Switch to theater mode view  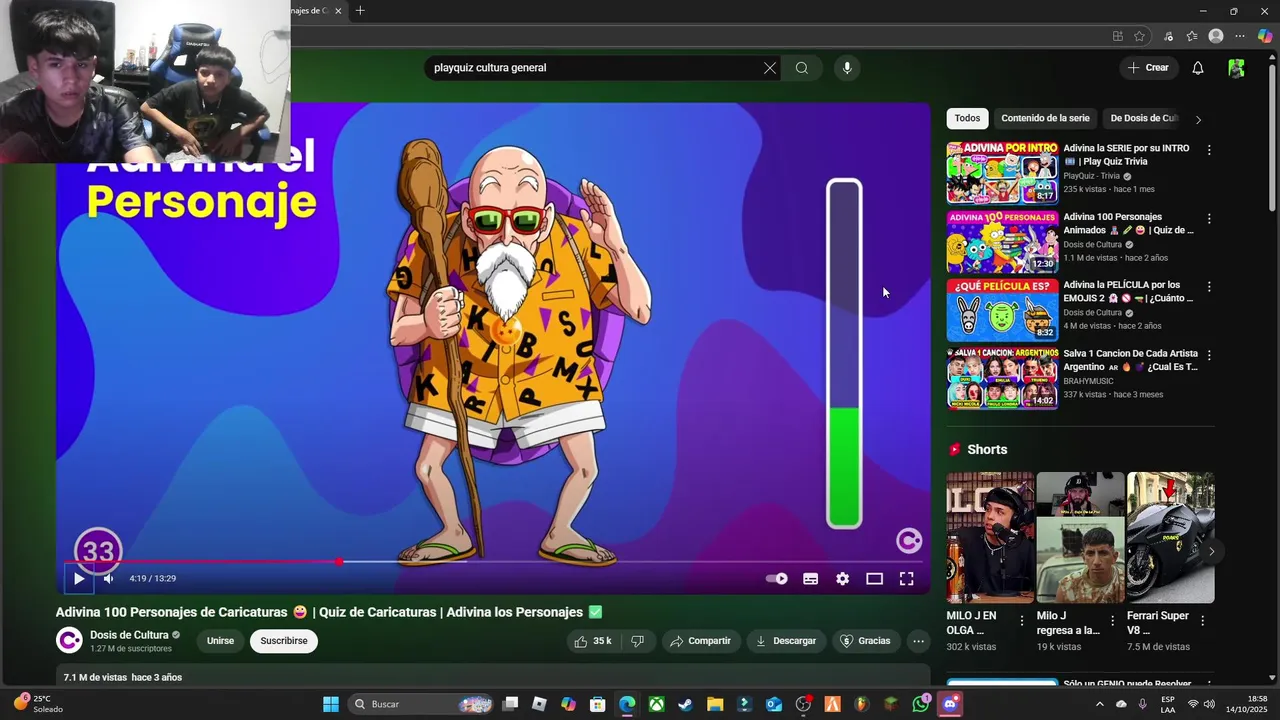(875, 579)
